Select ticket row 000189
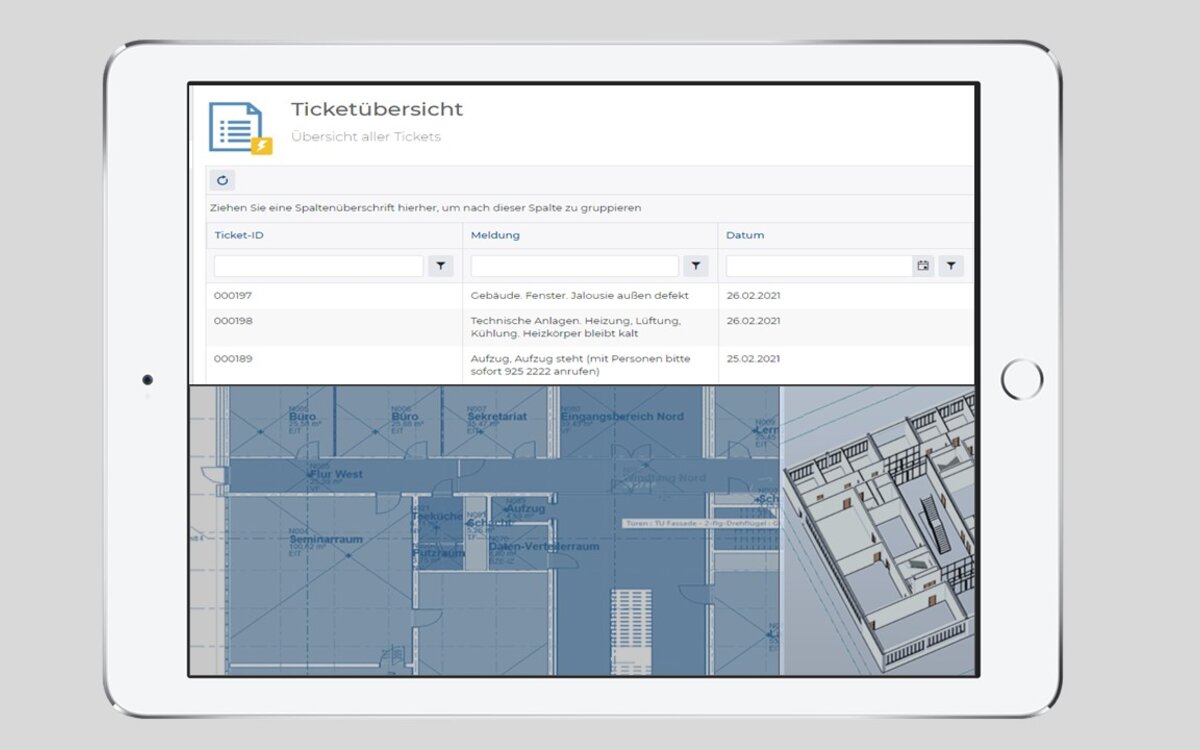1200x750 pixels. coord(590,364)
